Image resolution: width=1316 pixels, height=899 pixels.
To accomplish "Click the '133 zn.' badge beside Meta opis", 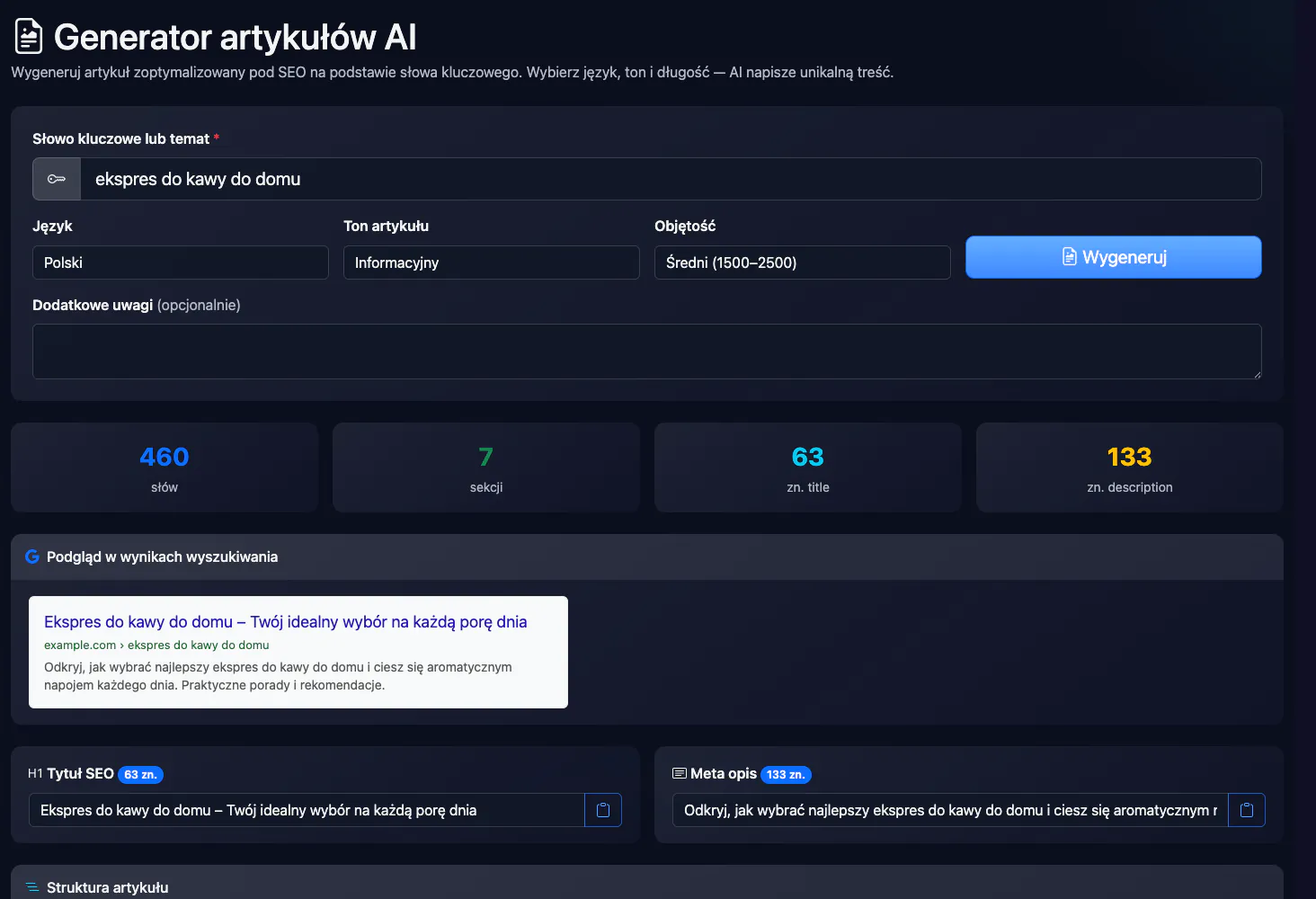I will click(786, 774).
